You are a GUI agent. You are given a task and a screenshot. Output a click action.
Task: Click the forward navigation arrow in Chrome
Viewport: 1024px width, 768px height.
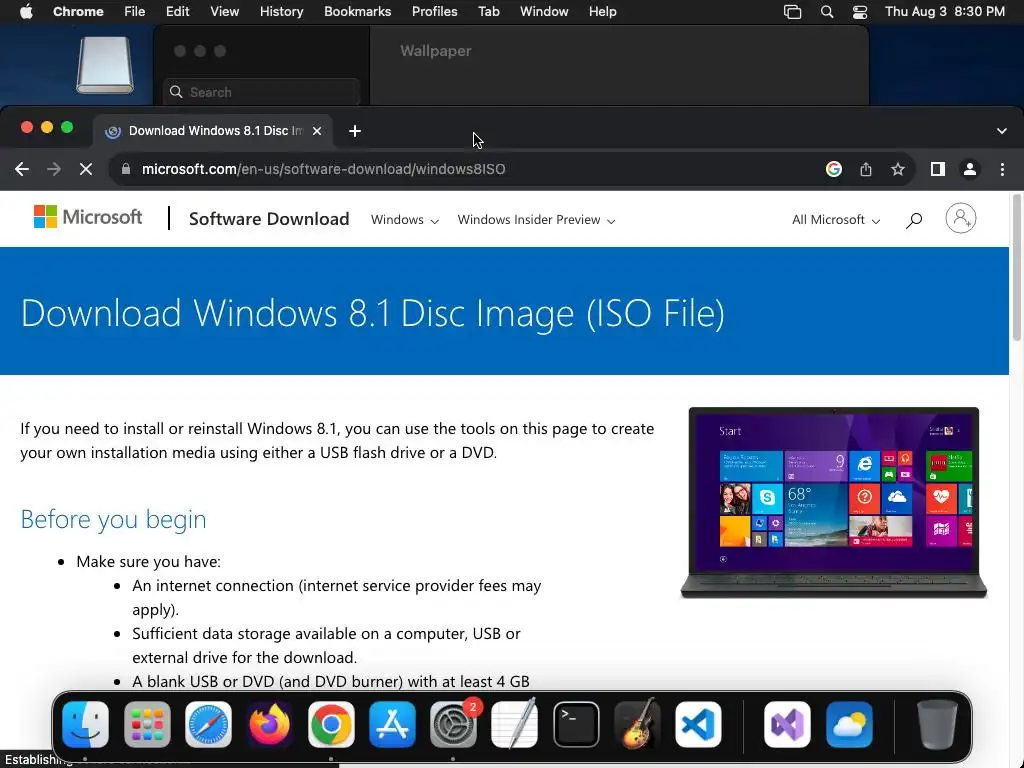point(54,169)
